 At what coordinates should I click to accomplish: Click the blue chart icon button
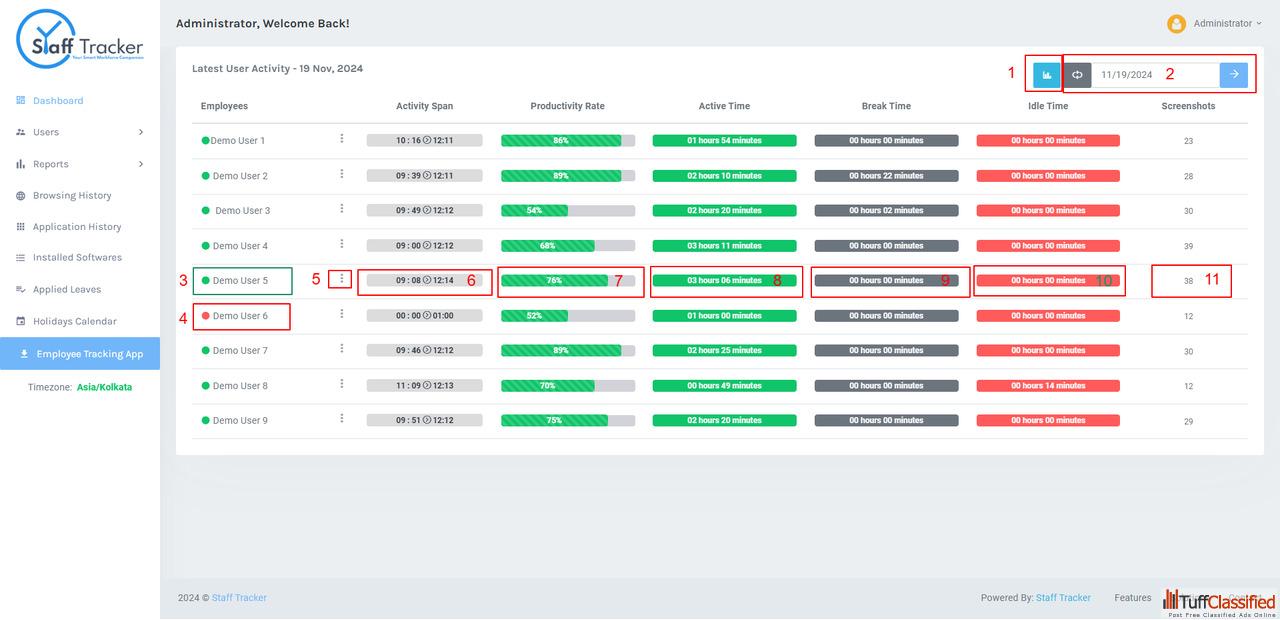[1047, 75]
